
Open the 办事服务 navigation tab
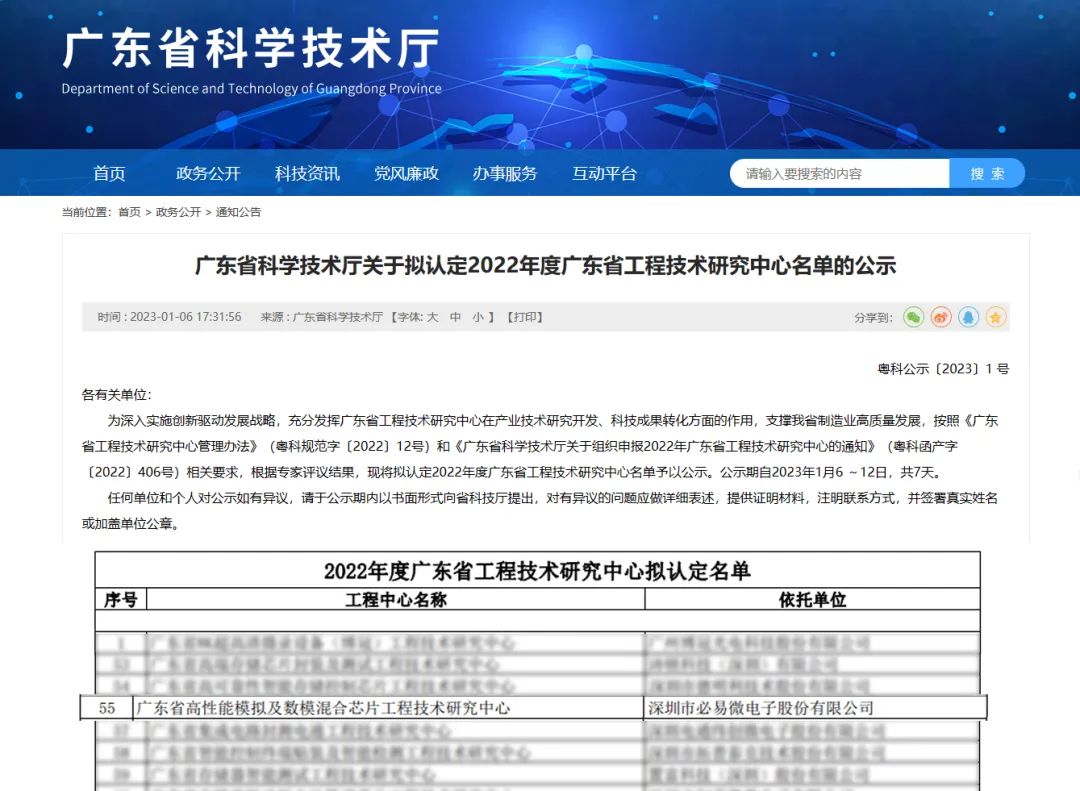[505, 174]
